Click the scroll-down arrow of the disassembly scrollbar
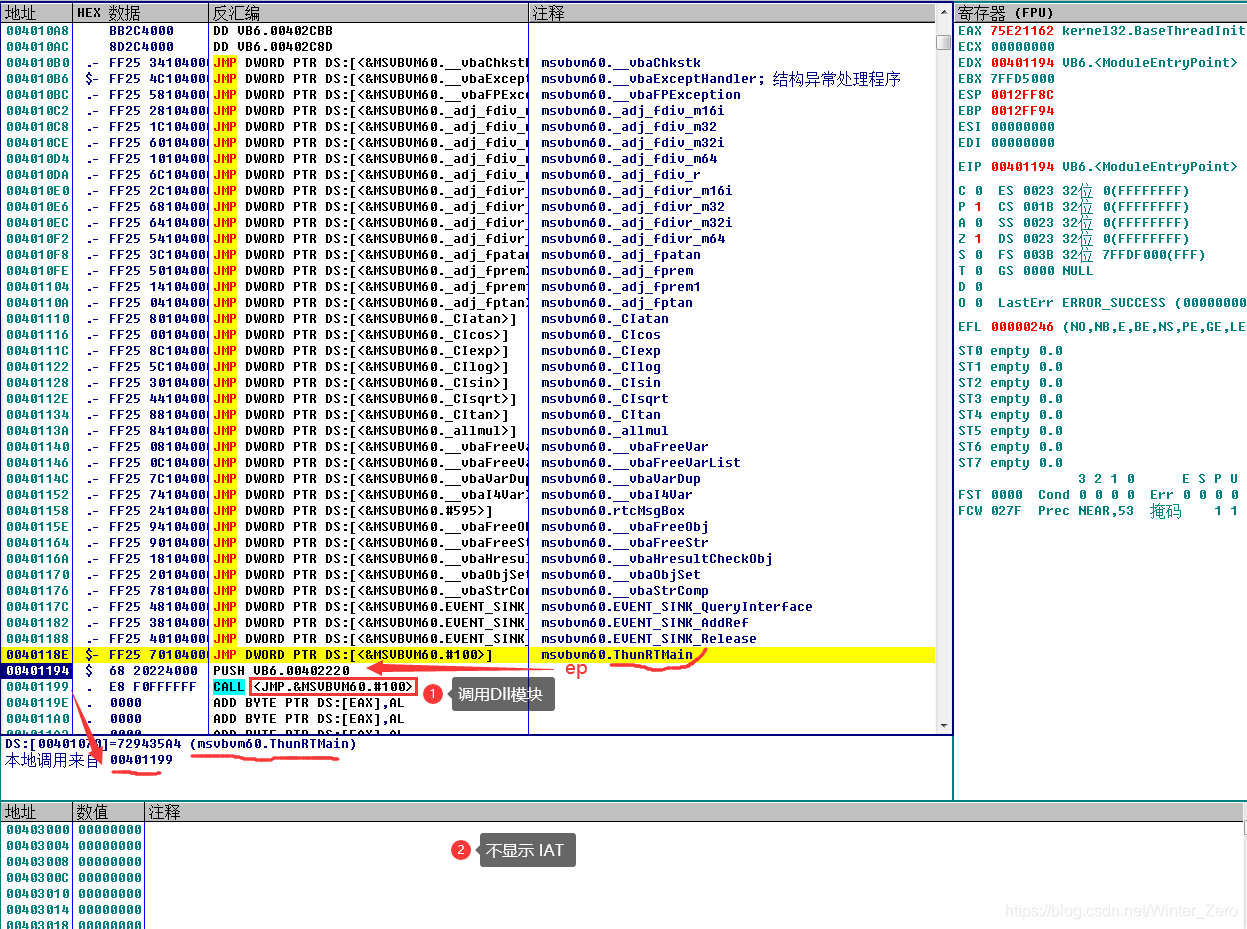Screen dimensions: 1247x929 point(944,726)
